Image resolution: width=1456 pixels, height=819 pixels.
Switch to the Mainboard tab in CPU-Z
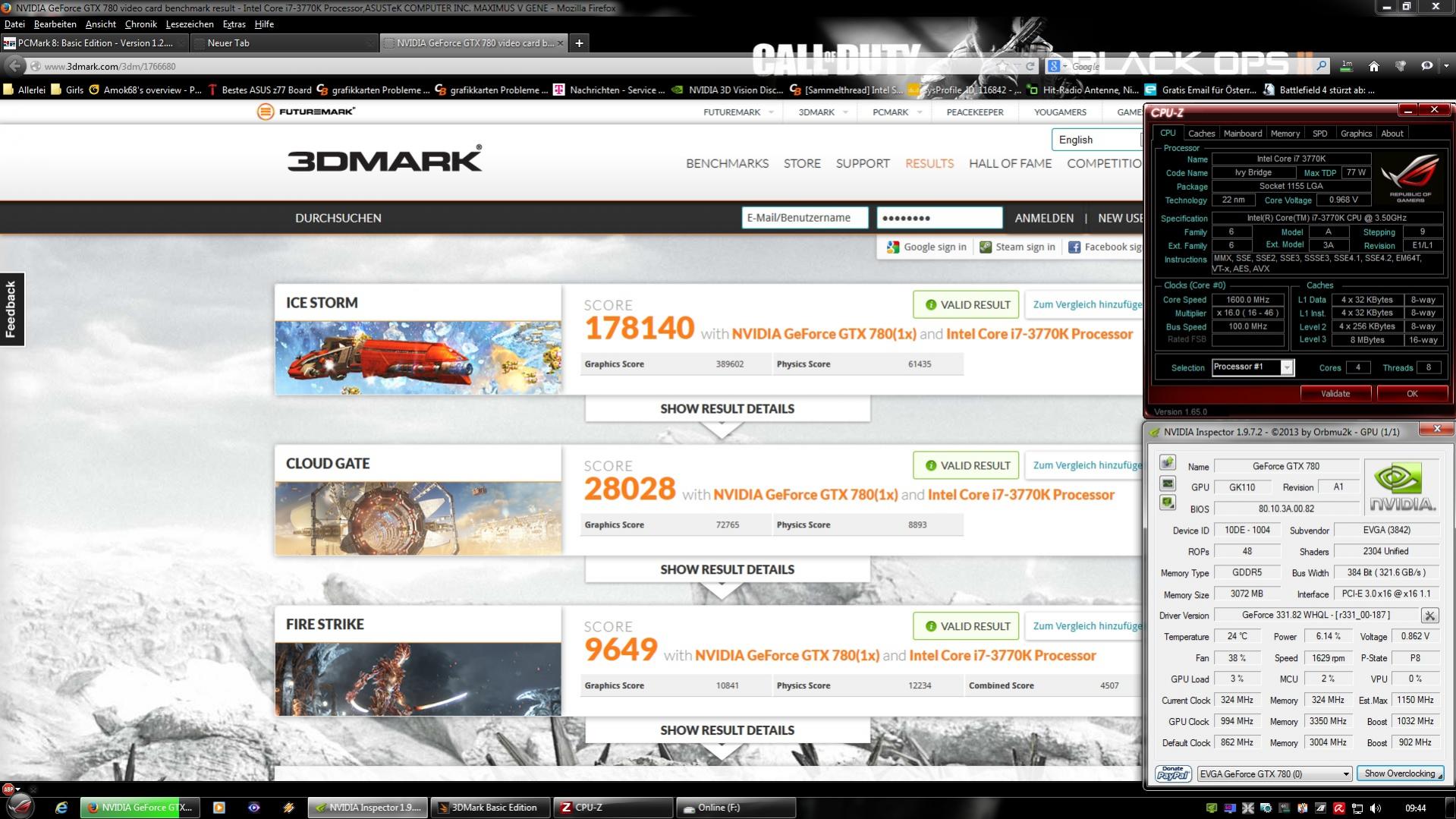coord(1243,134)
